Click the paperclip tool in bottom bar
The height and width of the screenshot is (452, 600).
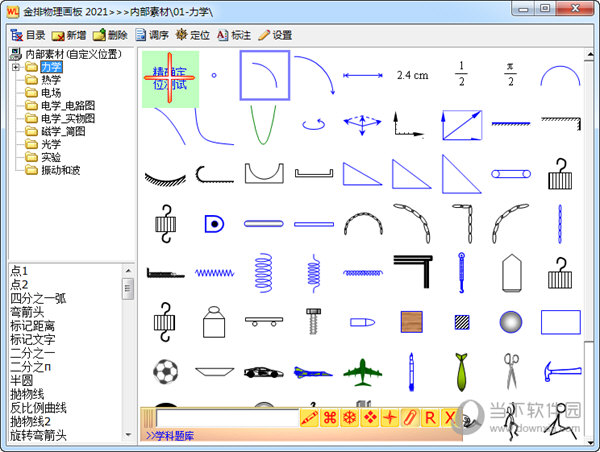click(x=410, y=418)
